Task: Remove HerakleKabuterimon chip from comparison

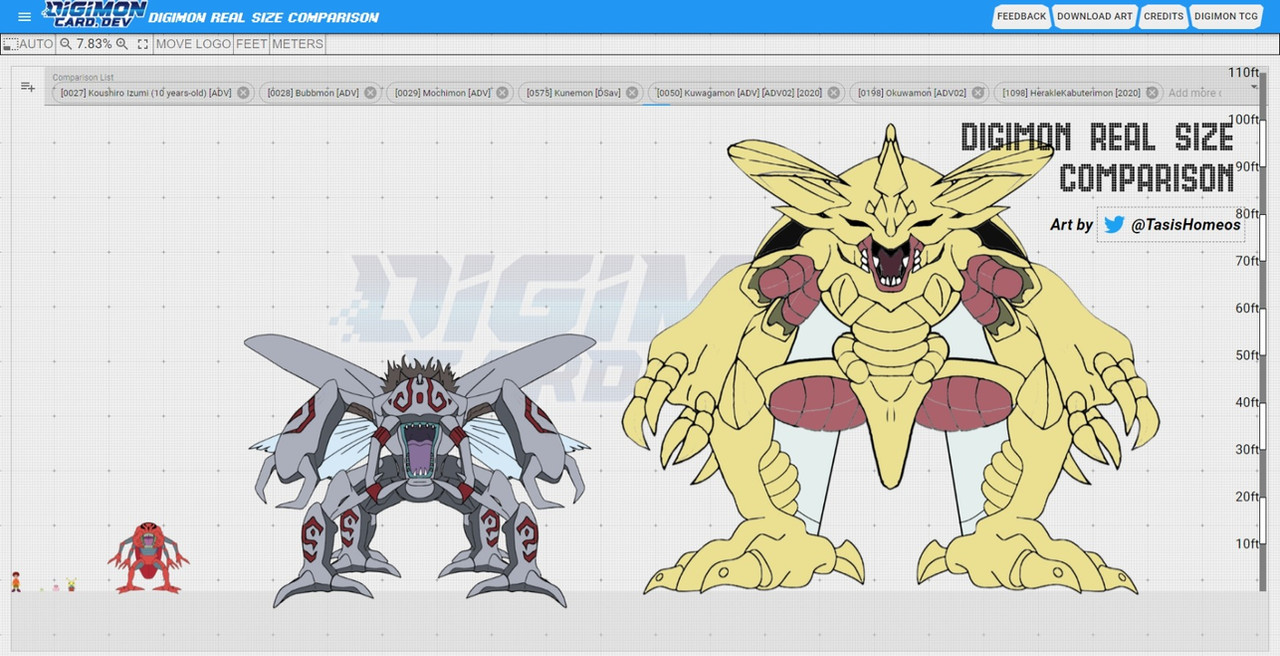Action: tap(1152, 93)
